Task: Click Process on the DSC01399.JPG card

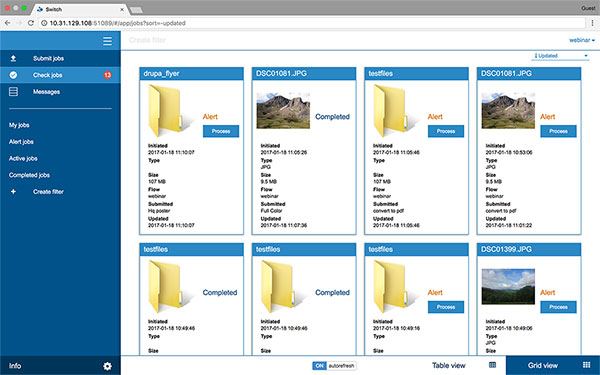Action: point(558,307)
